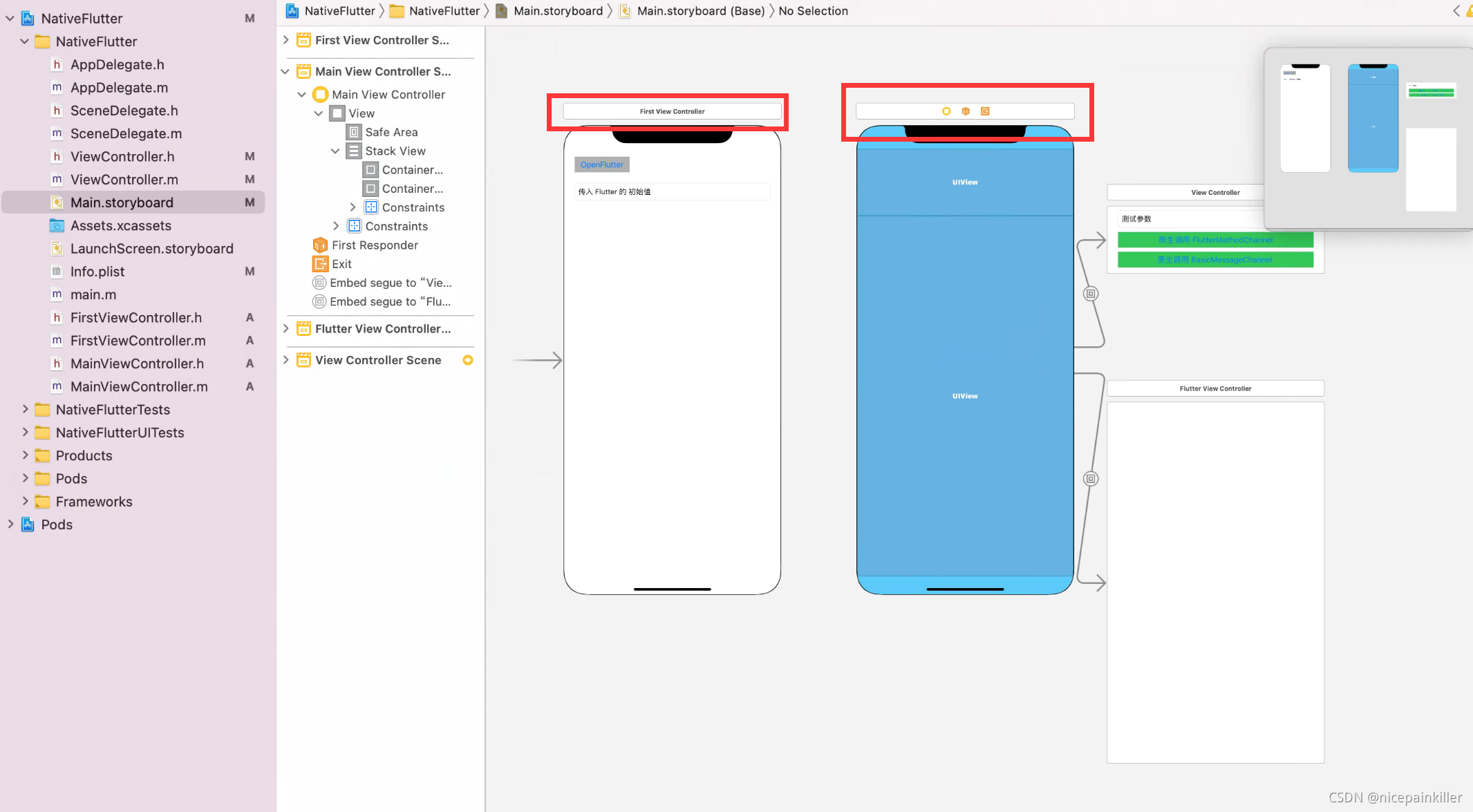
Task: Expand the First View Controller Scene
Action: click(x=286, y=40)
